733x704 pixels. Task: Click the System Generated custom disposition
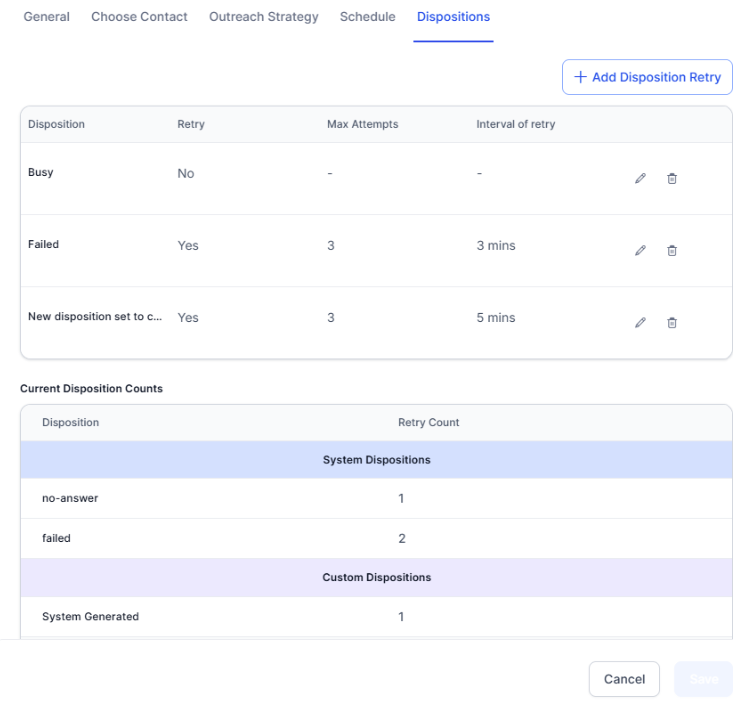90,617
